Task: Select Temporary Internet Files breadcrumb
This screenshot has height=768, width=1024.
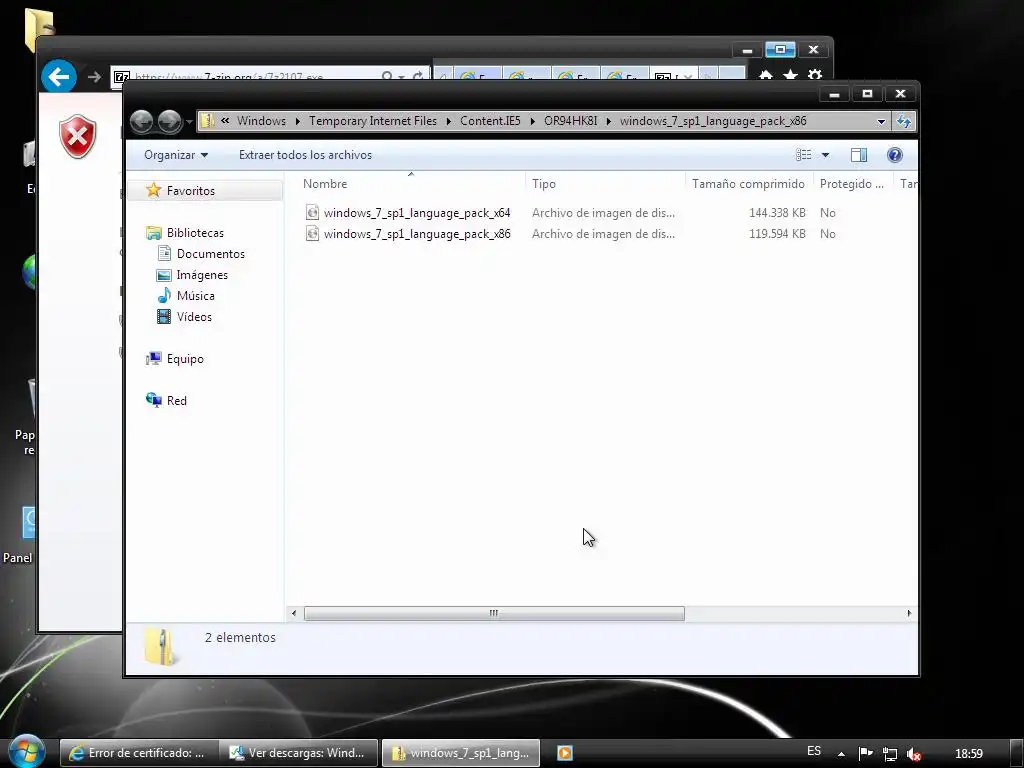Action: pos(373,121)
